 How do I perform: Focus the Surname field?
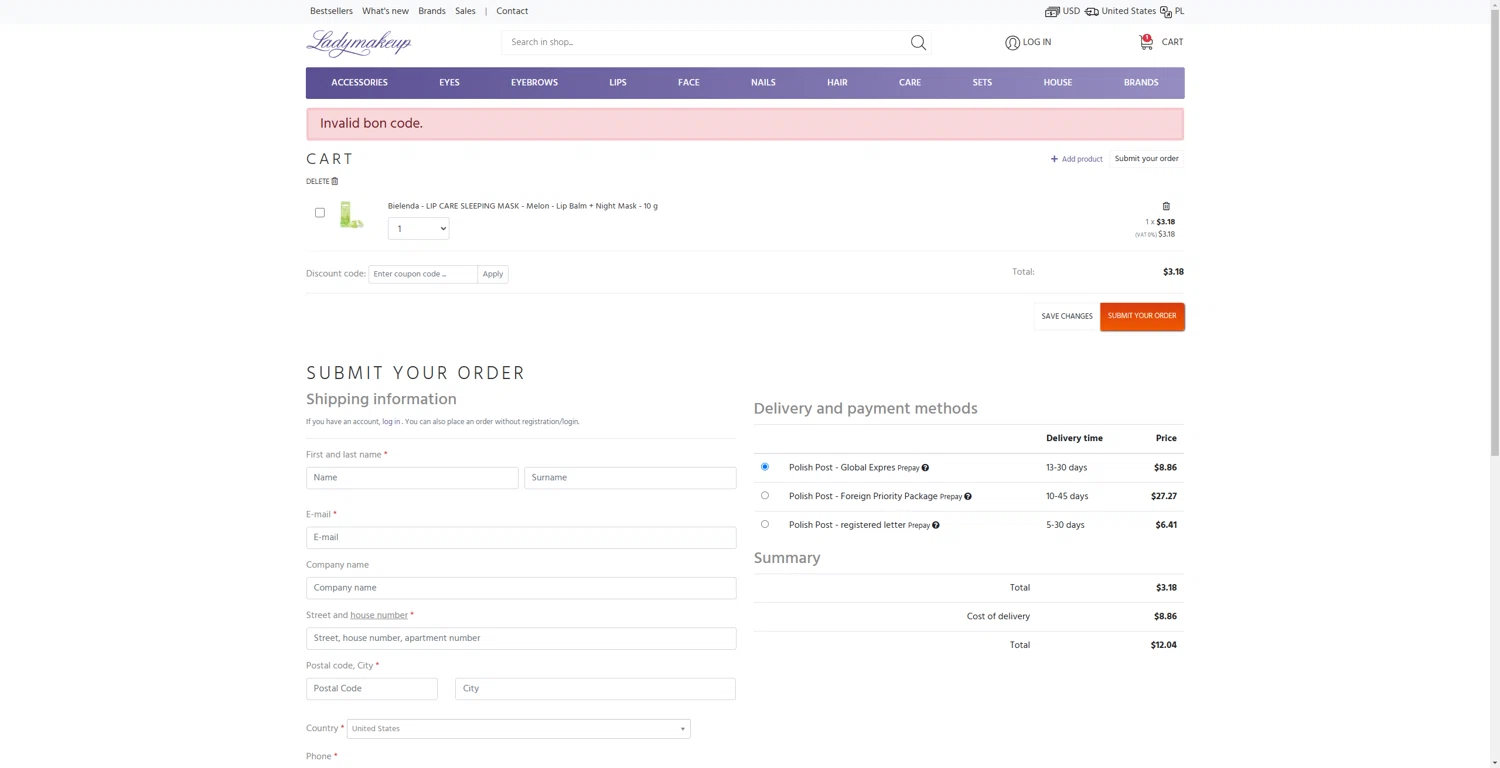coord(630,478)
